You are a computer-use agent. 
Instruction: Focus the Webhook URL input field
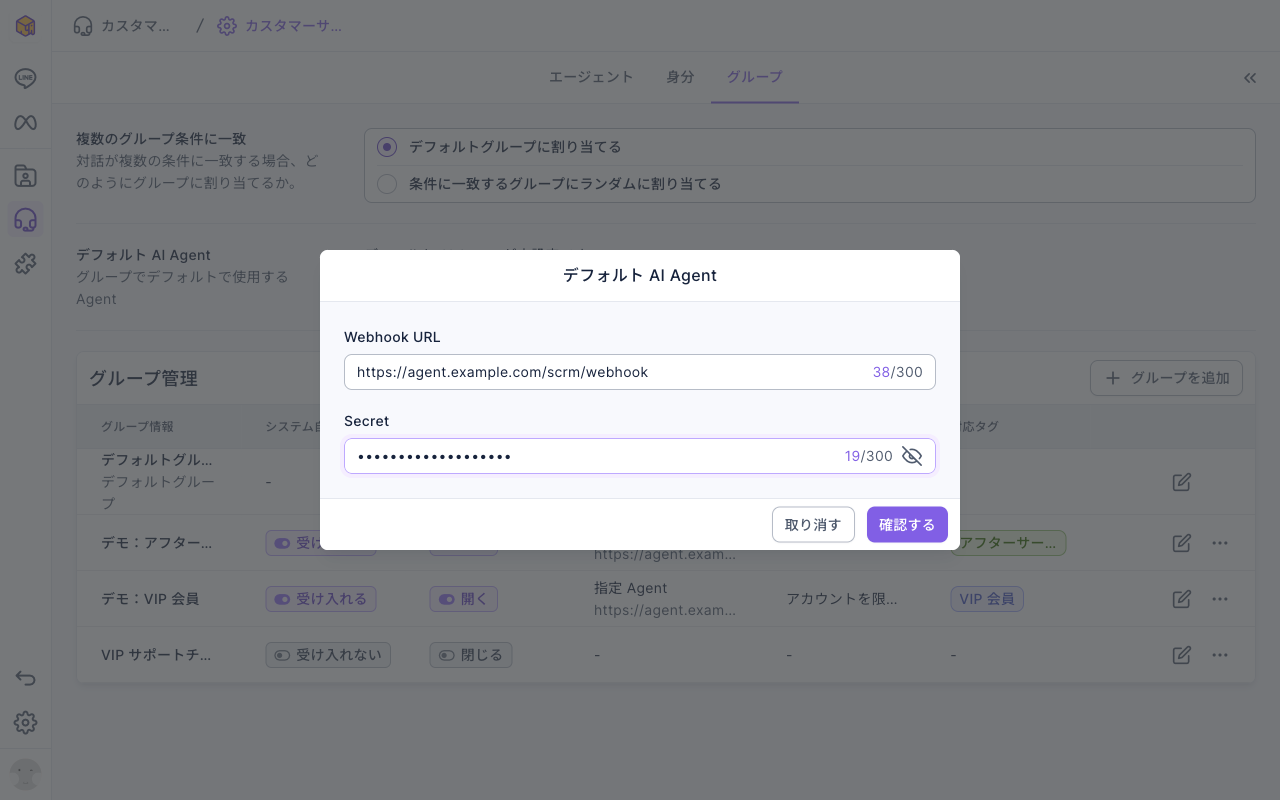[x=640, y=372]
